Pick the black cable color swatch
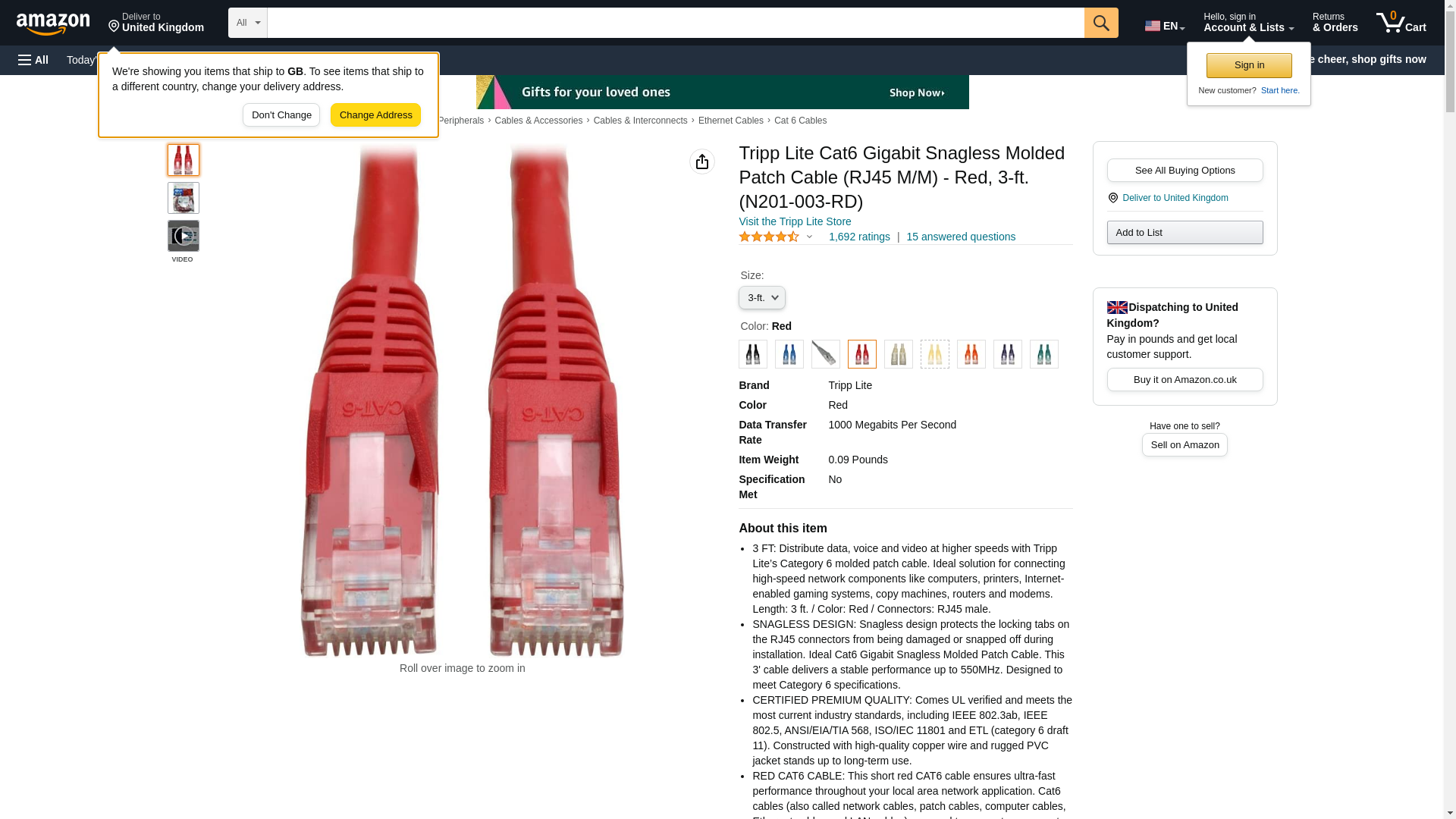The image size is (1456, 819). [753, 354]
